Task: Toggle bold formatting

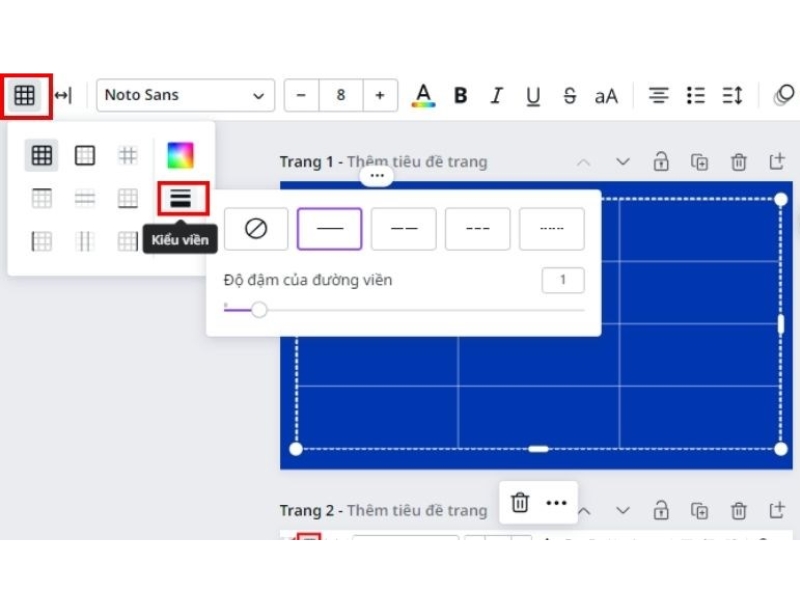Action: click(x=460, y=96)
